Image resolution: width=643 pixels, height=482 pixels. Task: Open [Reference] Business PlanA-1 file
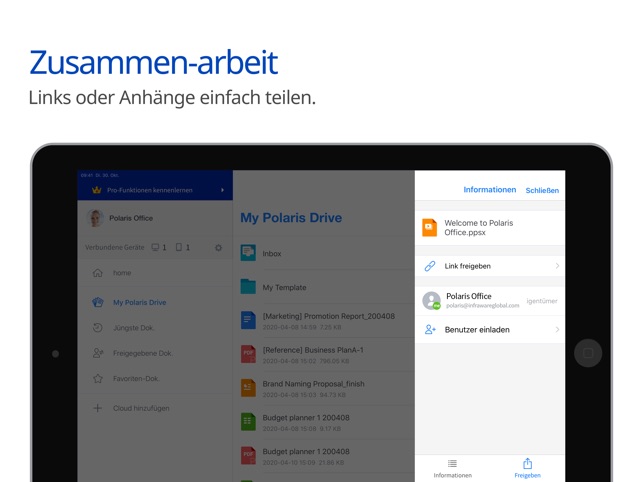tap(327, 355)
